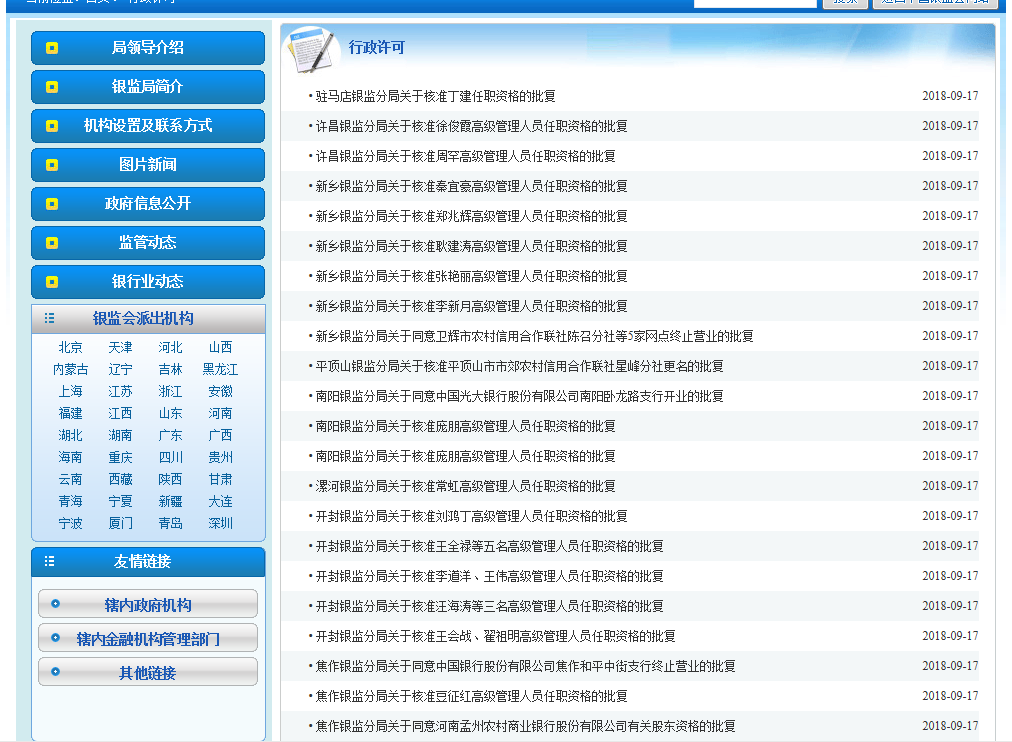Click the search input field at top

click(755, 2)
